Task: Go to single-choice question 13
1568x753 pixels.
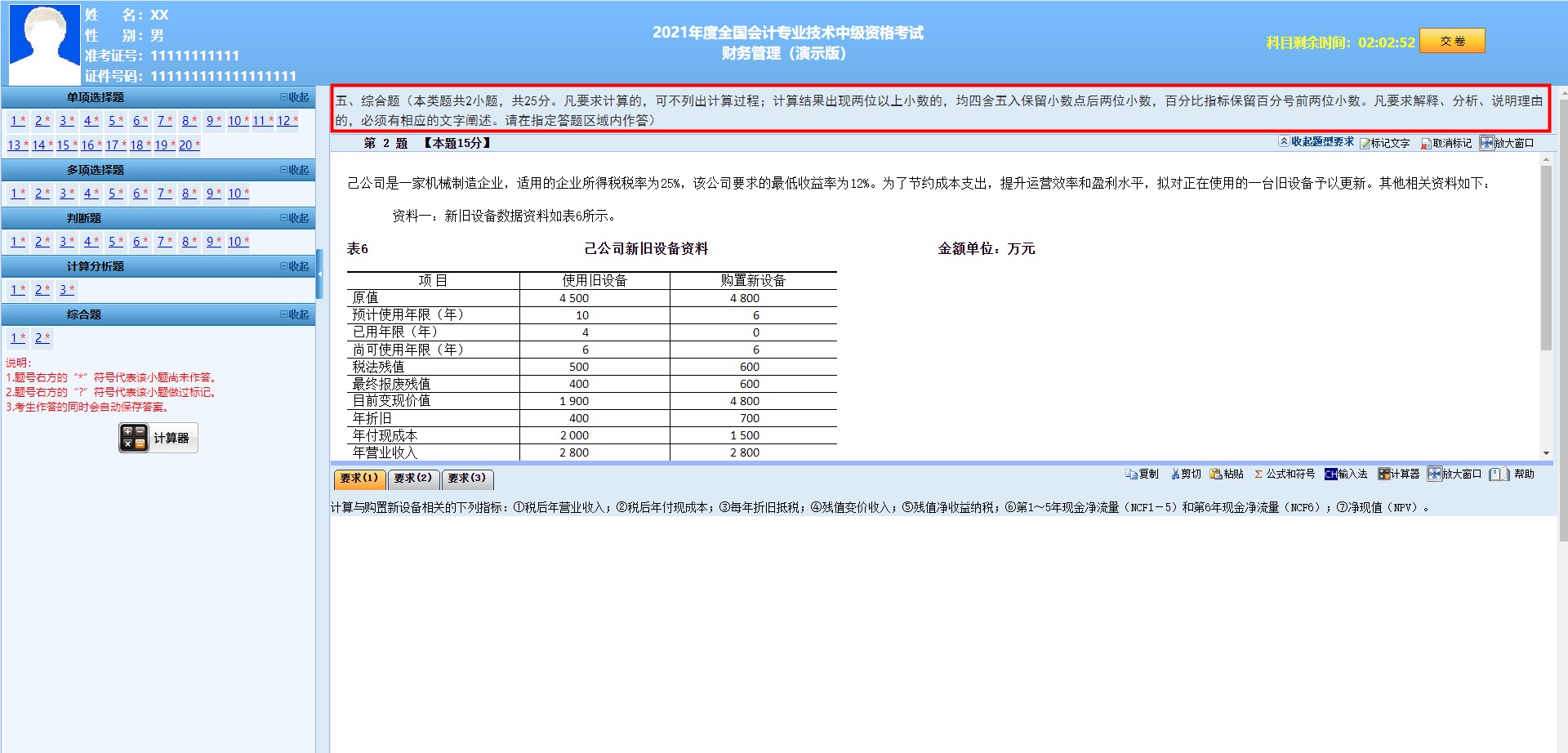Action: point(17,145)
